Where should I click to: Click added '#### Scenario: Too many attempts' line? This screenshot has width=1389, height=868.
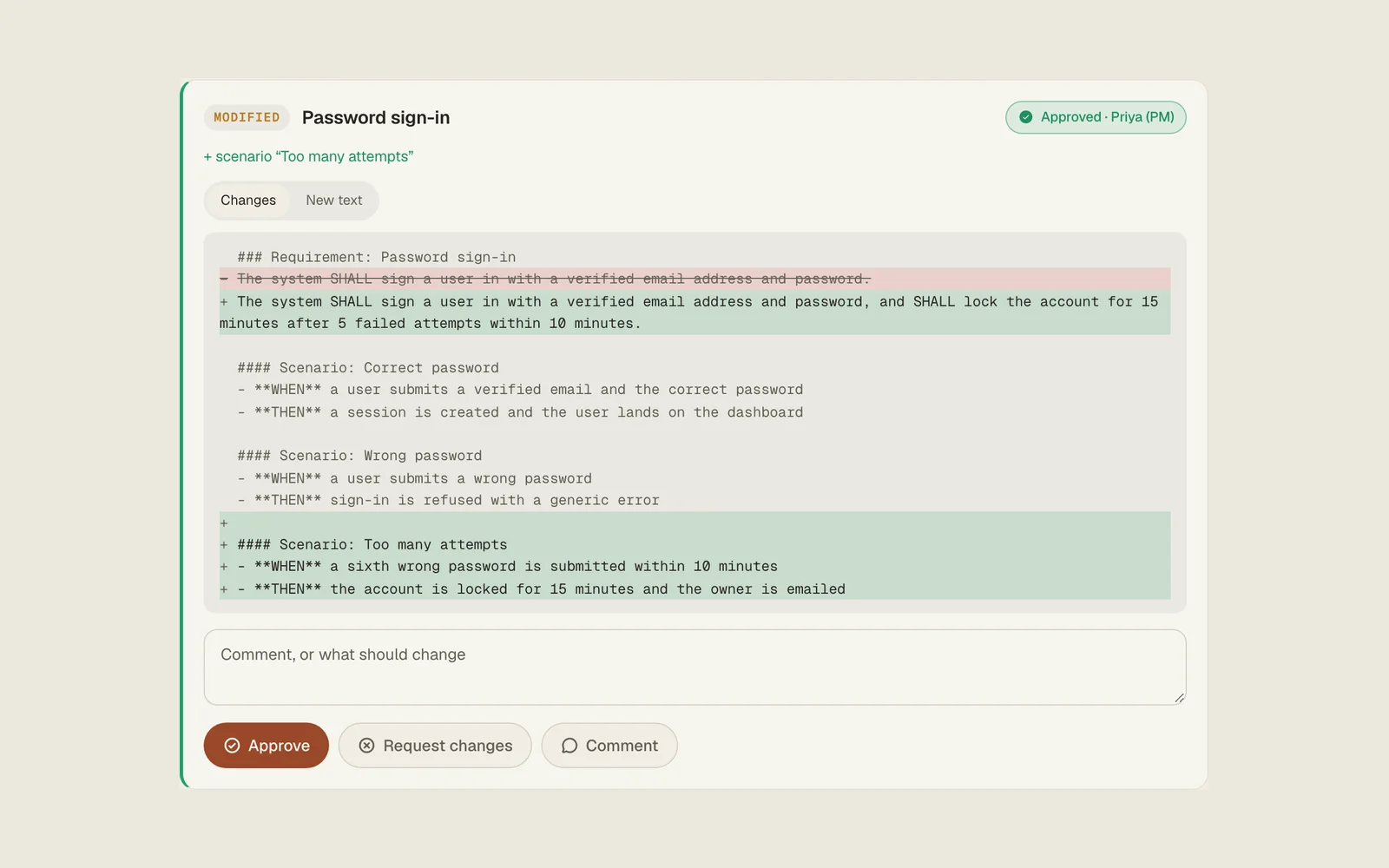[694, 544]
